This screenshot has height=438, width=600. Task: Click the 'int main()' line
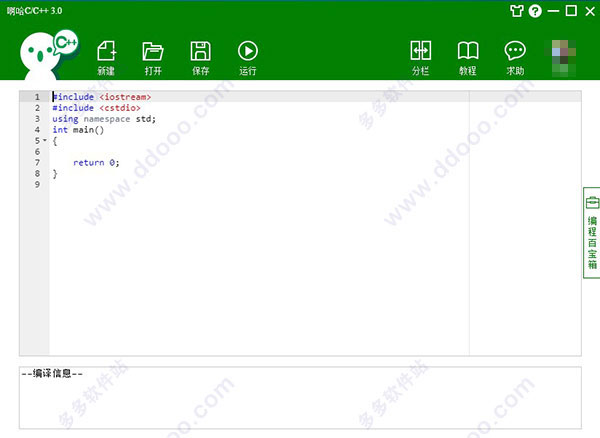pyautogui.click(x=78, y=130)
